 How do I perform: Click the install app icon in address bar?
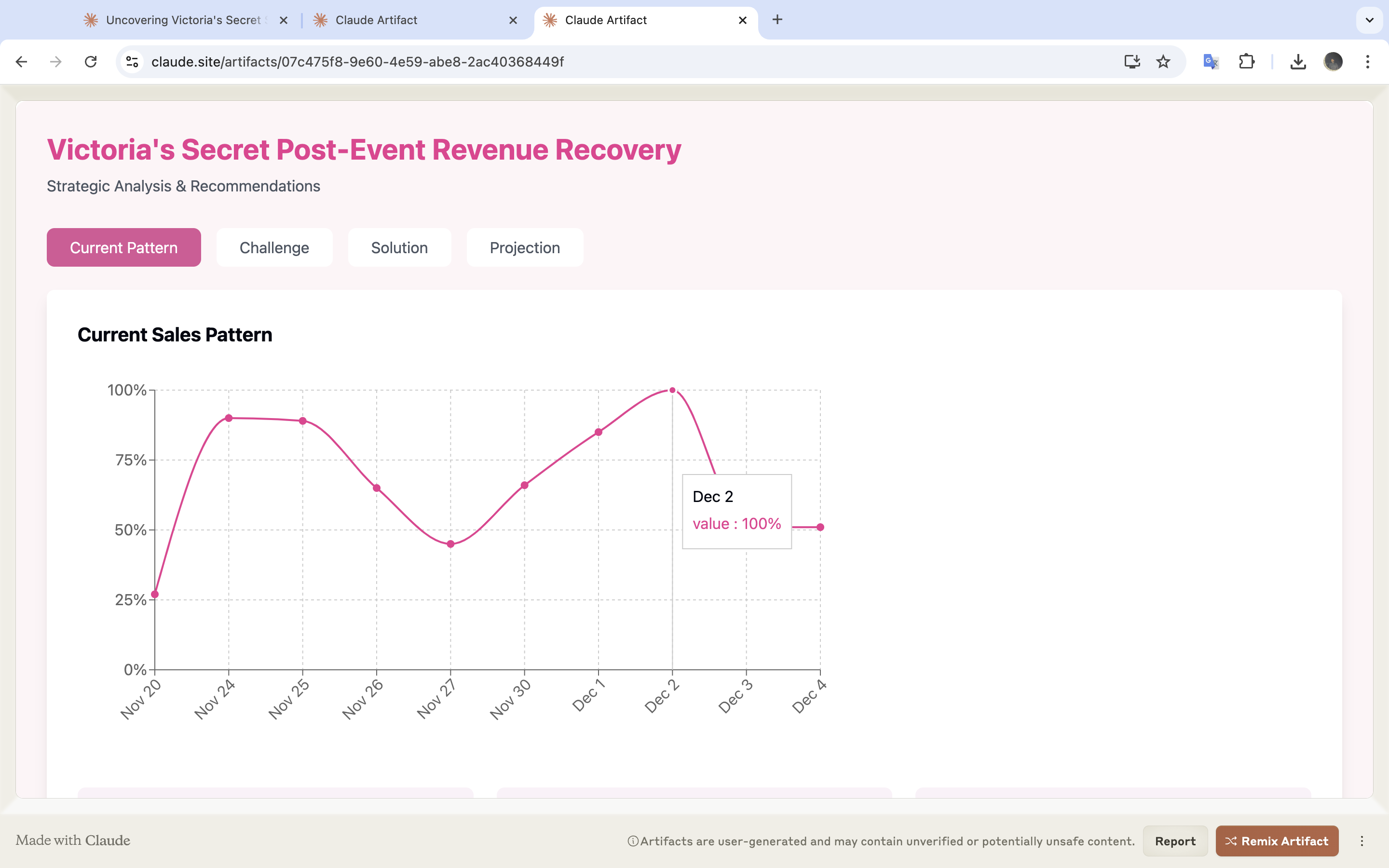pyautogui.click(x=1132, y=61)
